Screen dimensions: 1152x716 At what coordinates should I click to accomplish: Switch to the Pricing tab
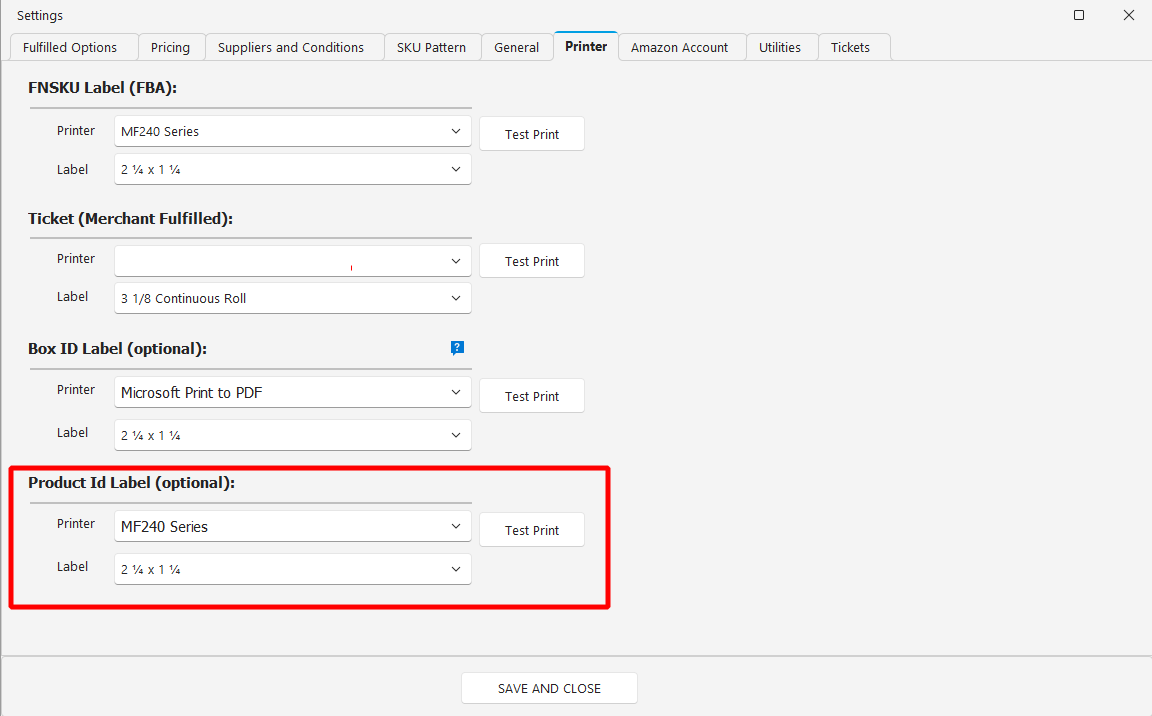(170, 47)
